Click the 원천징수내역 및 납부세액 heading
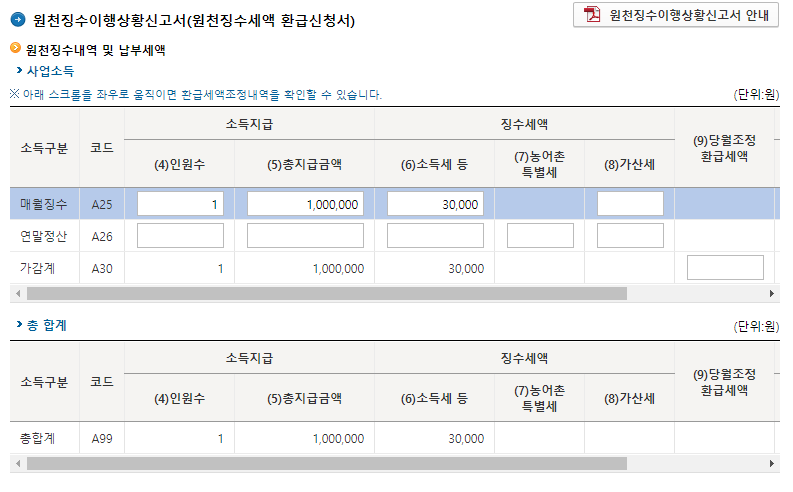 tap(96, 50)
